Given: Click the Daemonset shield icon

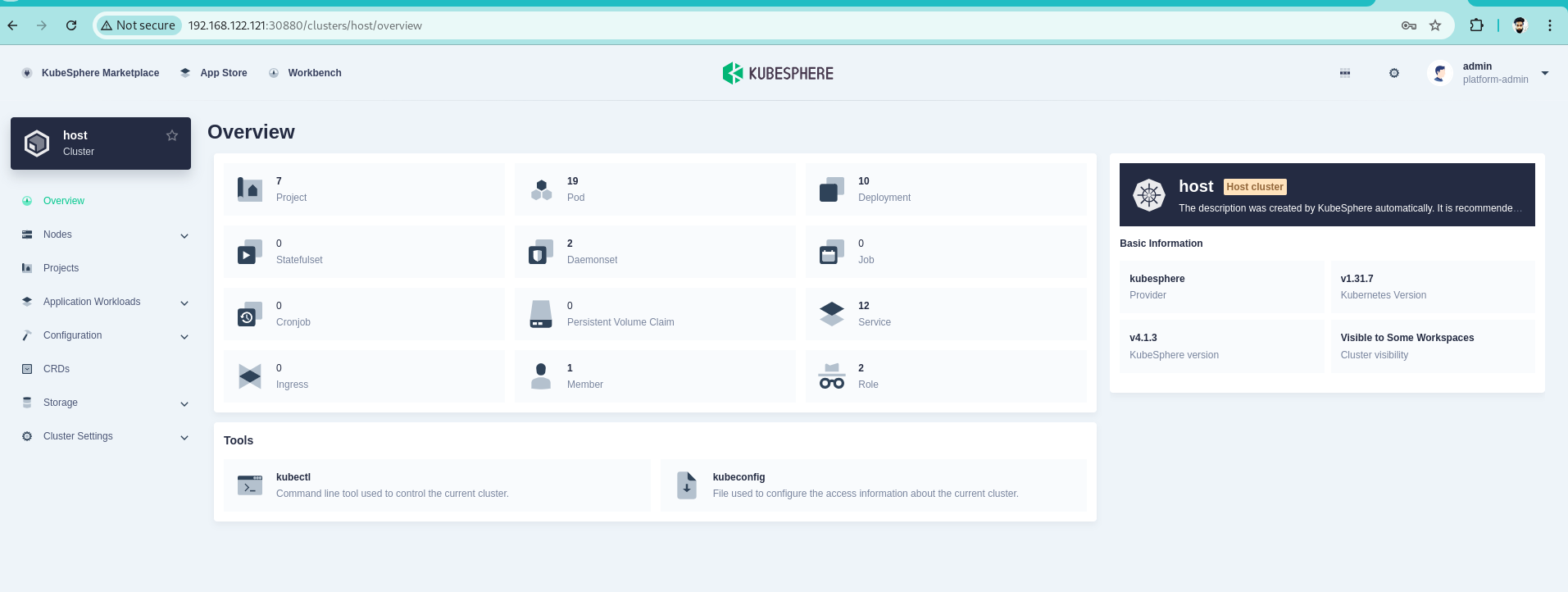Looking at the screenshot, I should 541,252.
